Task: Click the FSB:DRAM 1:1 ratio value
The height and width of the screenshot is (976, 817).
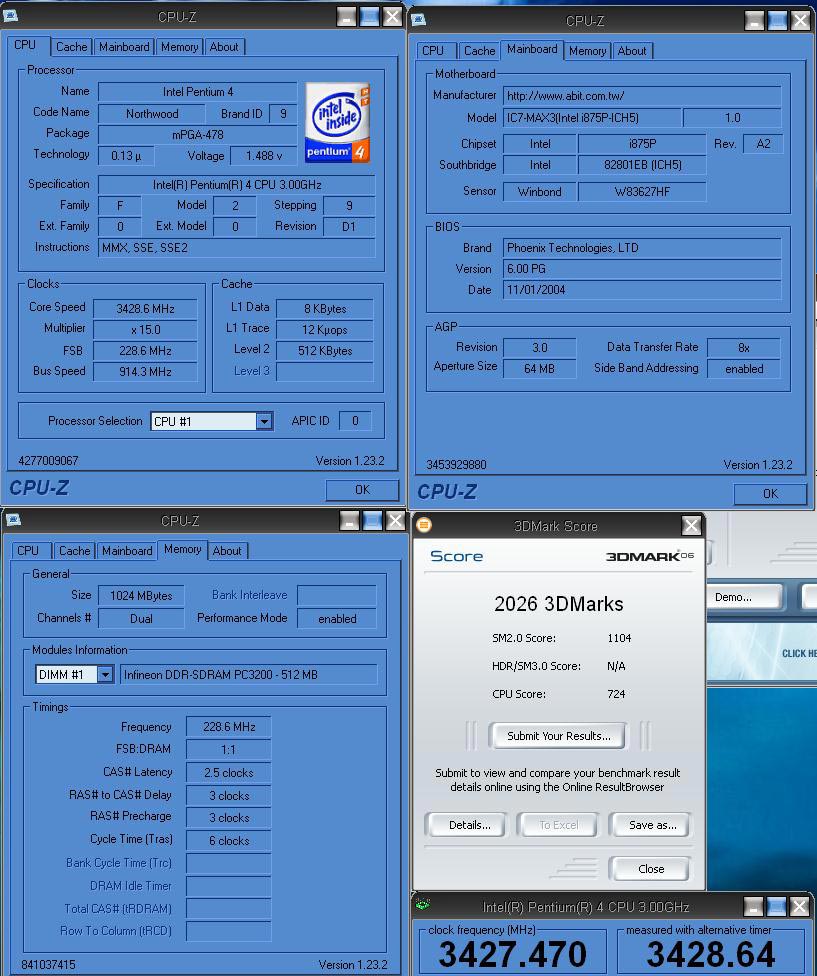Action: (x=228, y=749)
